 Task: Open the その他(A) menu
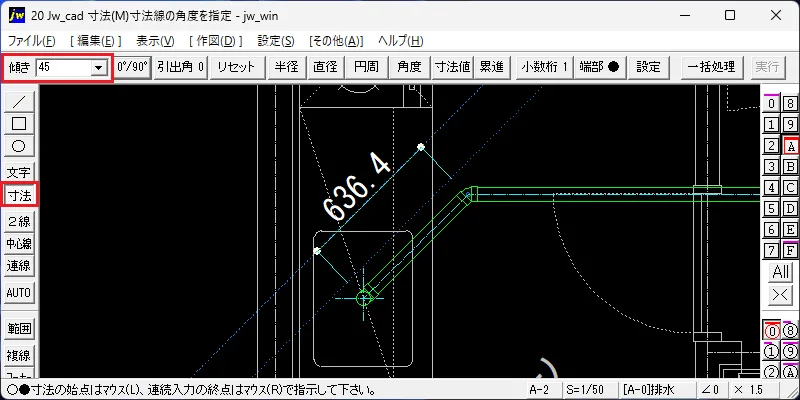click(336, 41)
